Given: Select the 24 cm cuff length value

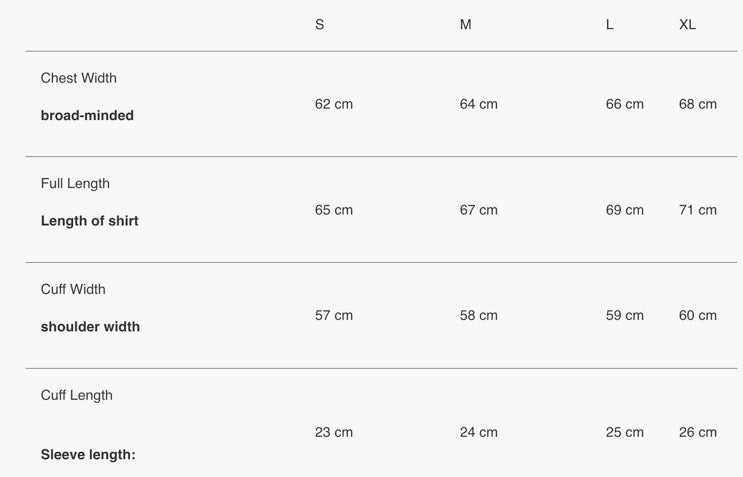Looking at the screenshot, I should tap(479, 433).
